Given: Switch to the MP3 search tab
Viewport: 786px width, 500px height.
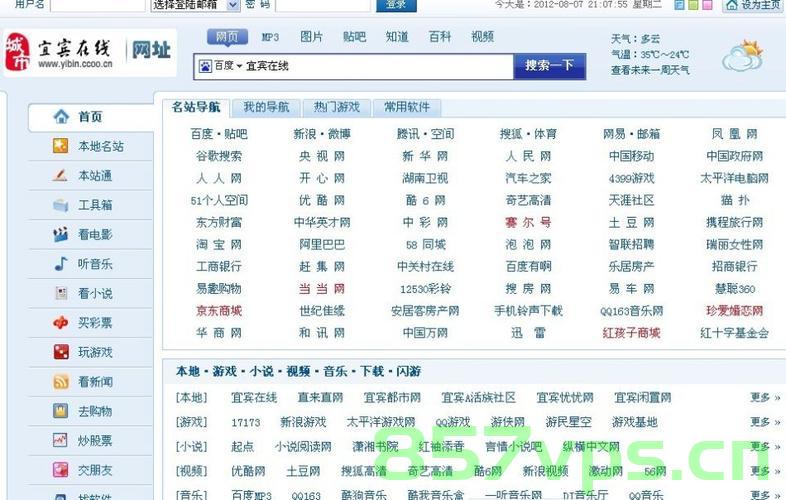Looking at the screenshot, I should click(270, 37).
